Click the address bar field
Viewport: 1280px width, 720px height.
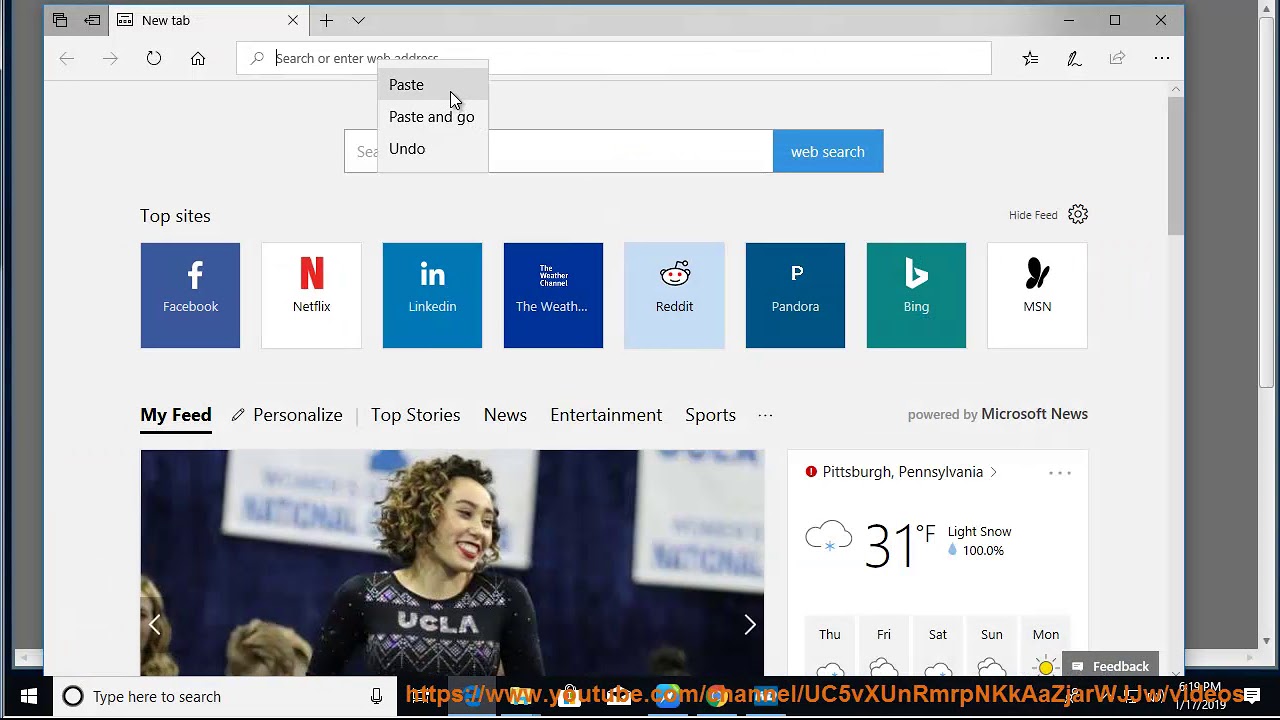coord(614,58)
